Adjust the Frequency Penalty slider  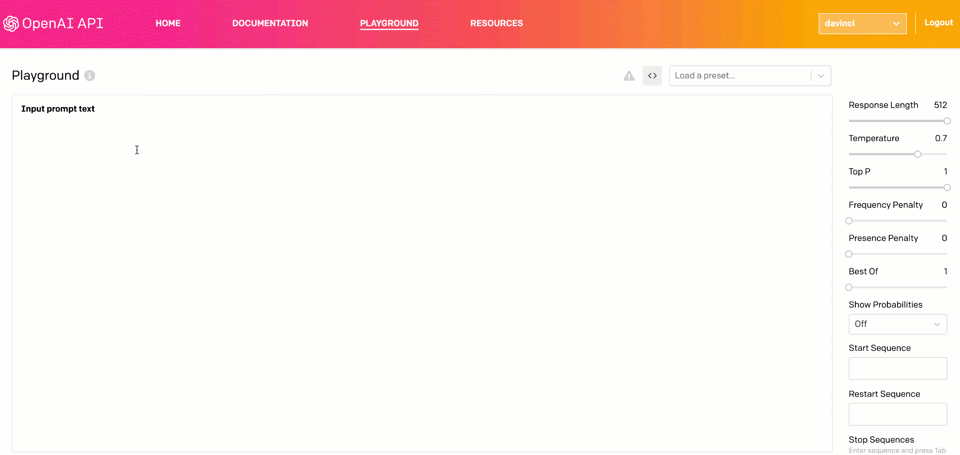pos(898,220)
